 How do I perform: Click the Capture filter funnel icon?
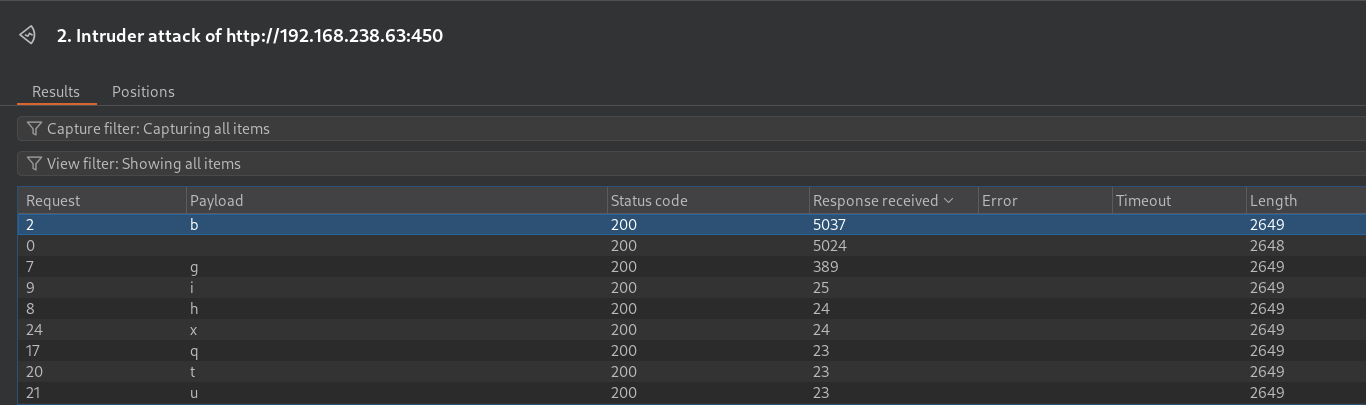[35, 129]
